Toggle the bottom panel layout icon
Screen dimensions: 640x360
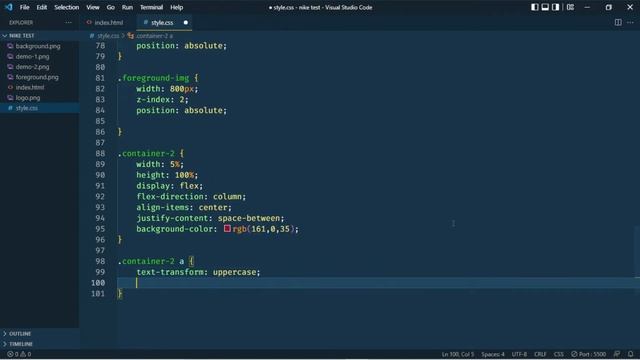(x=545, y=7)
